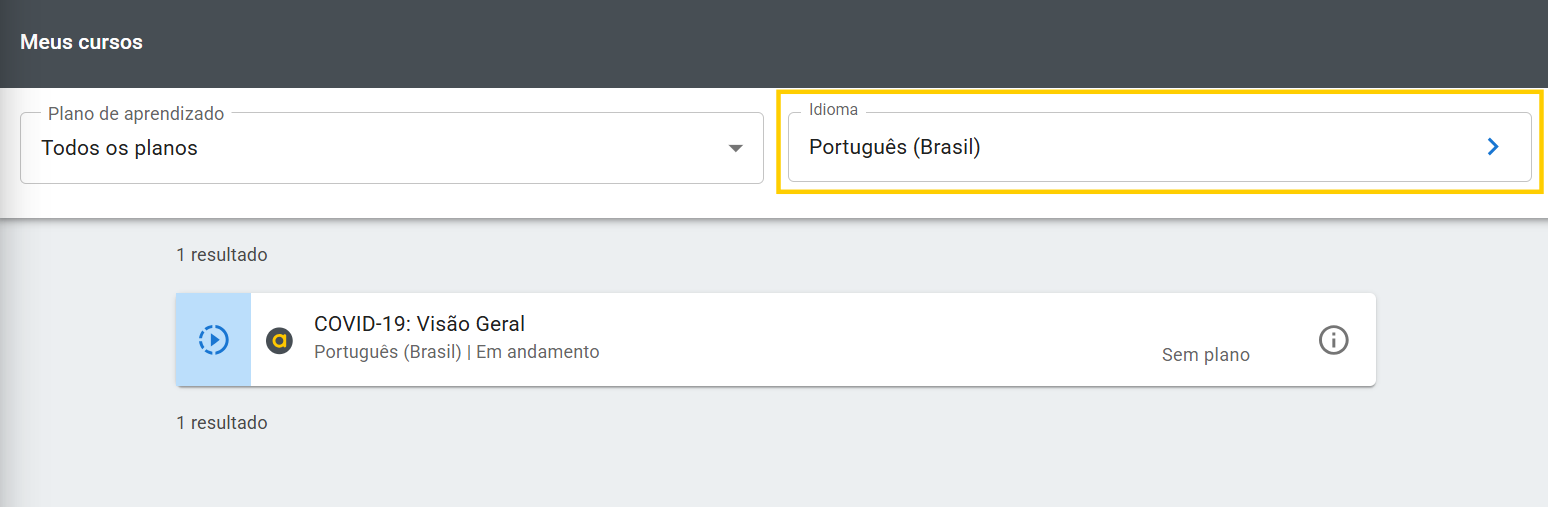The height and width of the screenshot is (507, 1548).
Task: Open course info via the circled 'i' icon
Action: 1333,340
